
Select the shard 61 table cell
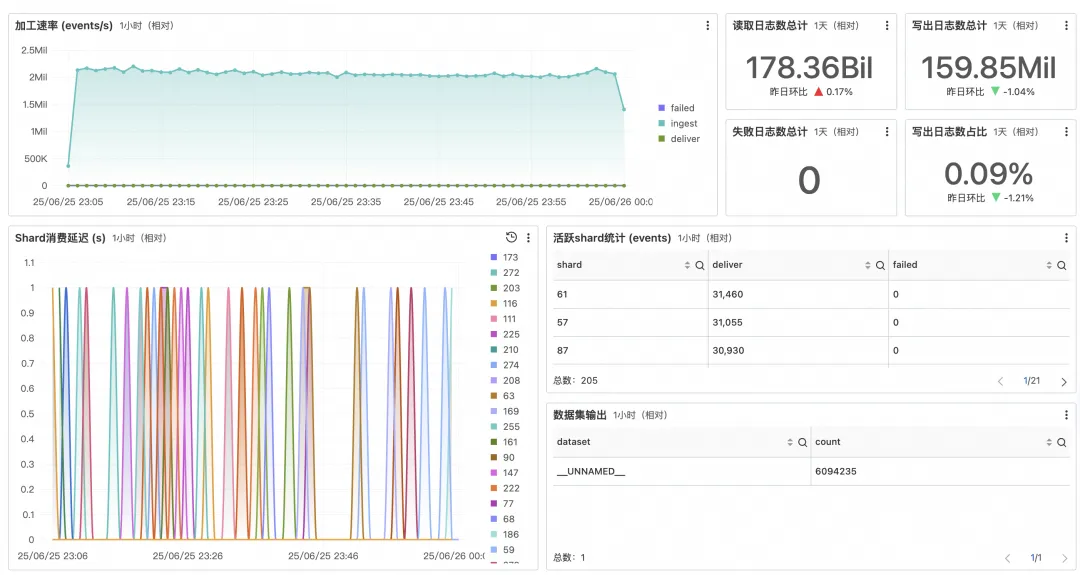point(630,294)
